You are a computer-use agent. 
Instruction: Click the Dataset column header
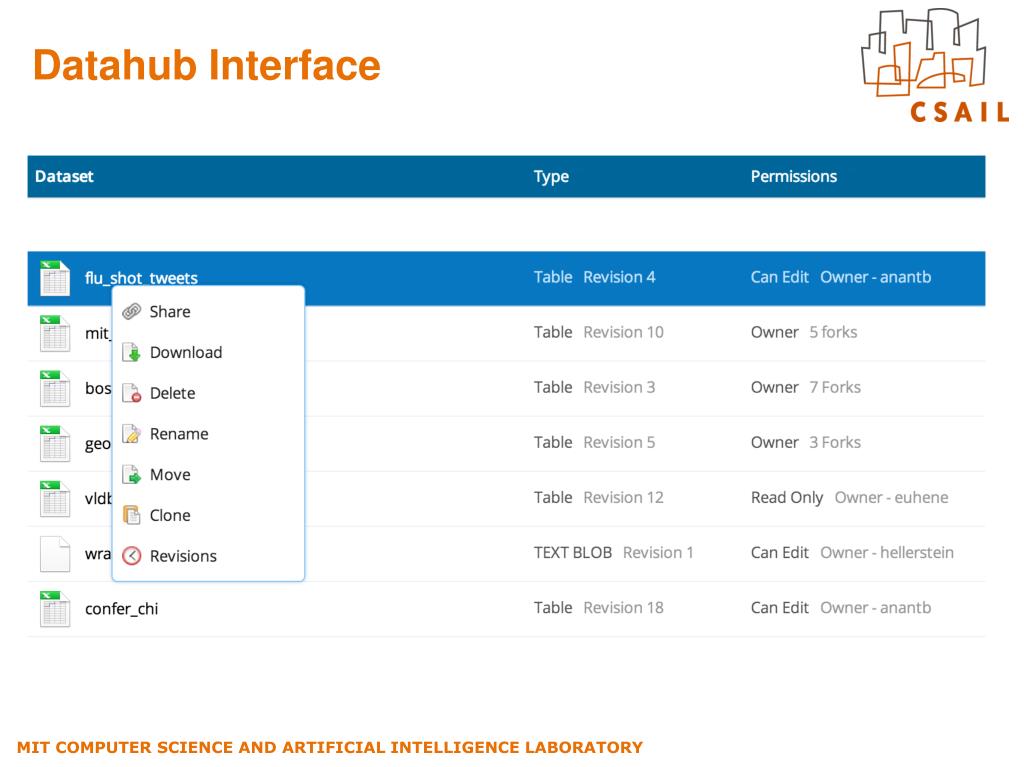pos(64,176)
